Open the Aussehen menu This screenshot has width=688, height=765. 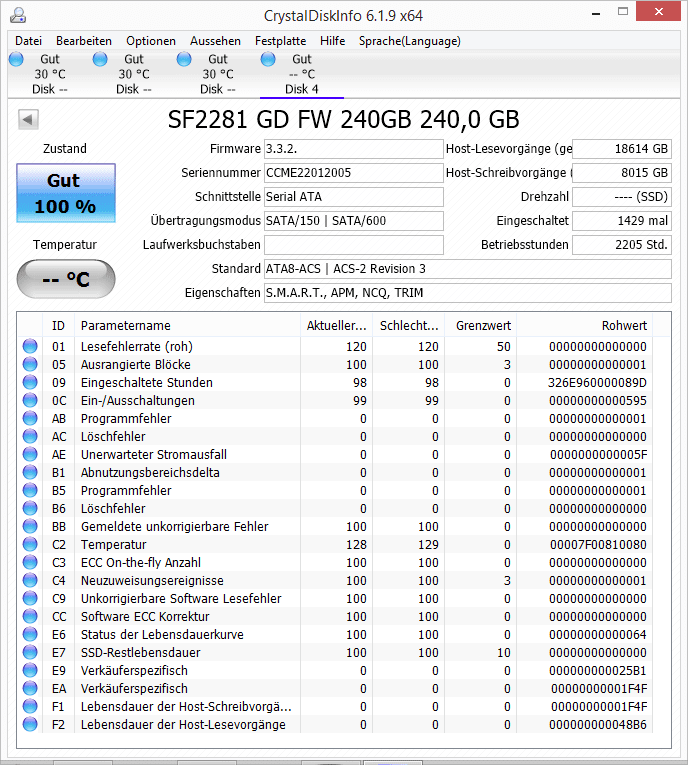click(x=215, y=41)
